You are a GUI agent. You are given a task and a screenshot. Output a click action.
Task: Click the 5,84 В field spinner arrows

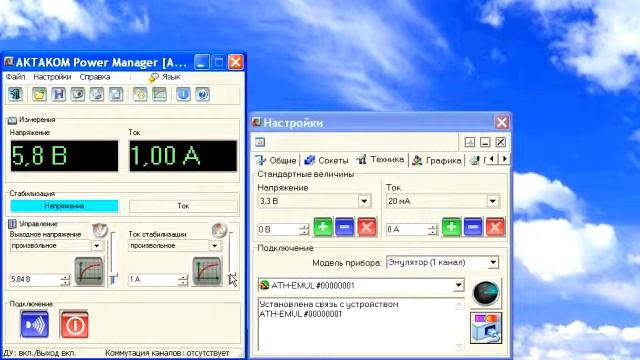[65, 280]
